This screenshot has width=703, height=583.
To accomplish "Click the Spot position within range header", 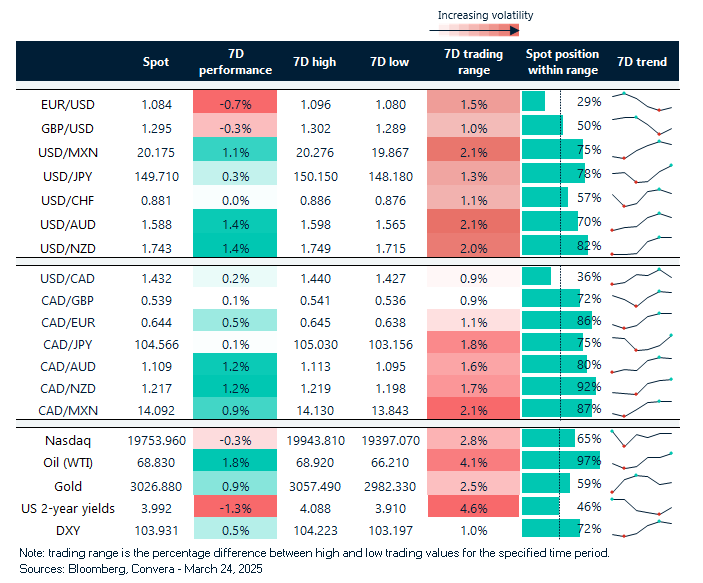I will pyautogui.click(x=562, y=62).
